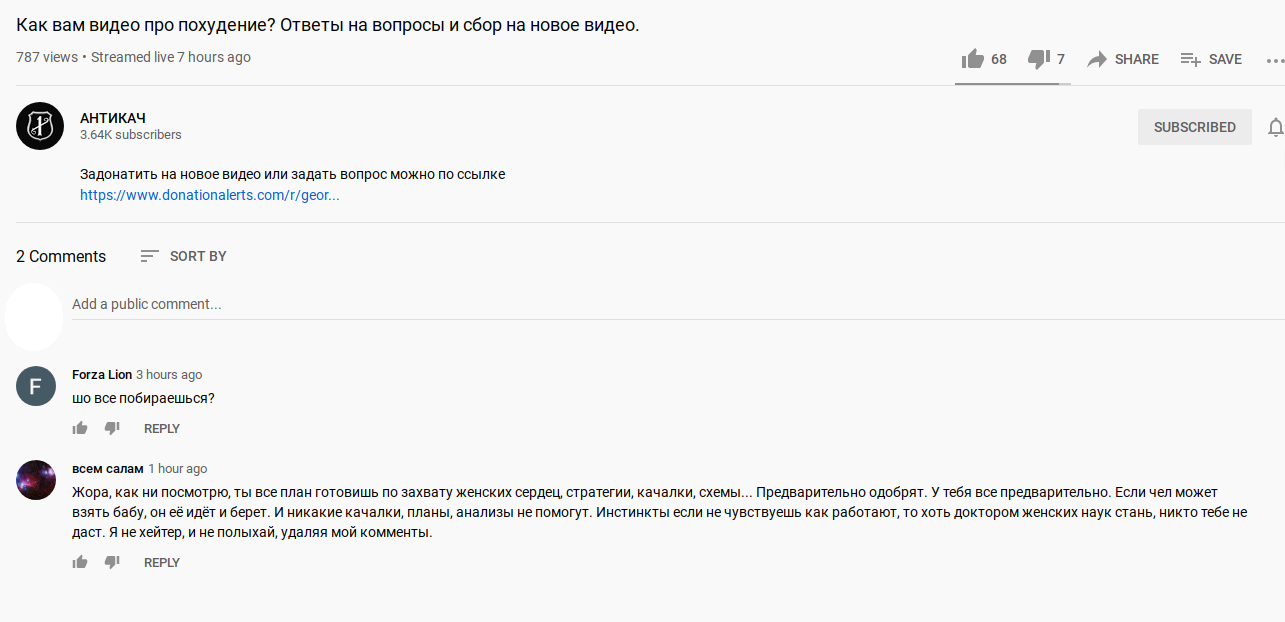Dislike the comment by всем салам
The image size is (1285, 622).
pos(112,562)
